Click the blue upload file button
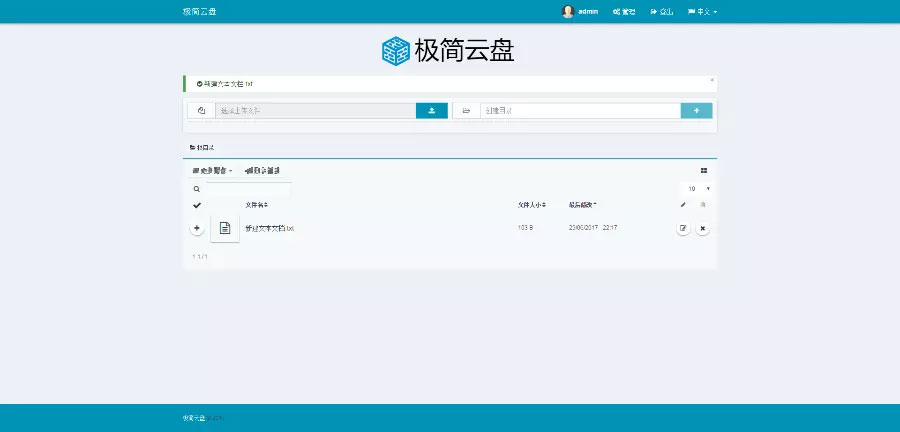Screen dimensions: 900x432 (431, 111)
